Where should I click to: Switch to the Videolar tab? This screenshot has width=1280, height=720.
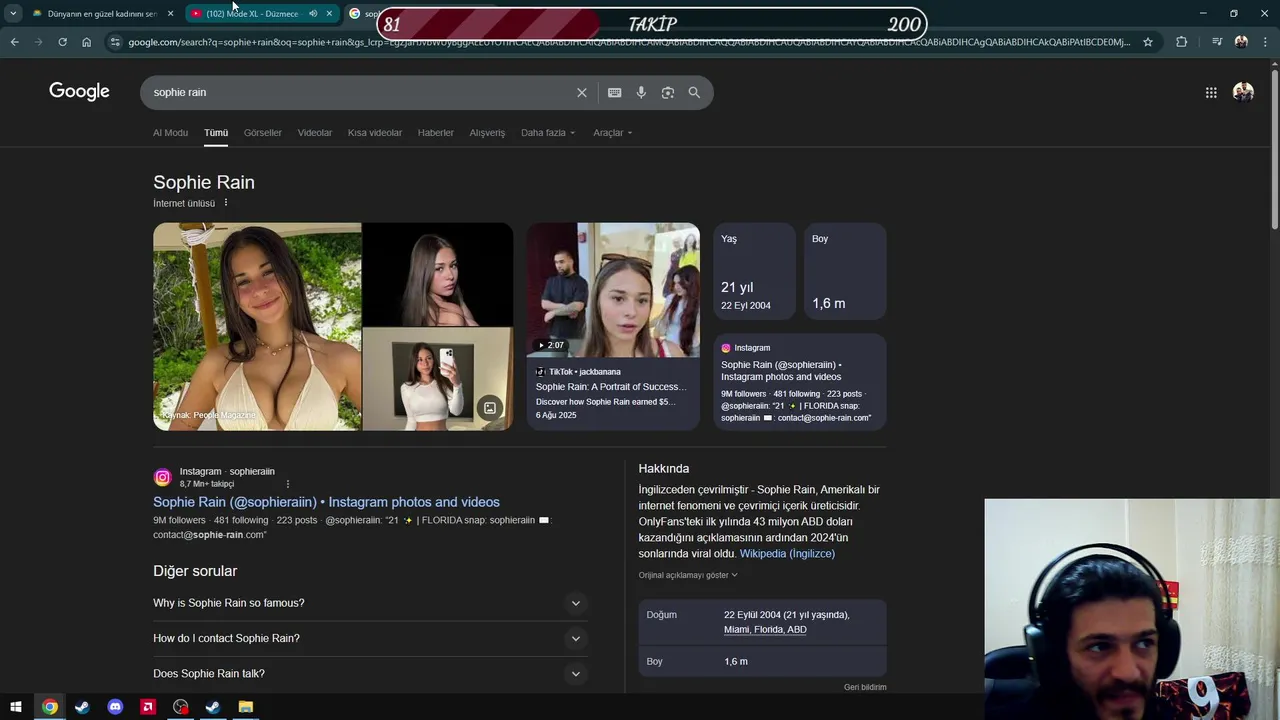pos(315,133)
